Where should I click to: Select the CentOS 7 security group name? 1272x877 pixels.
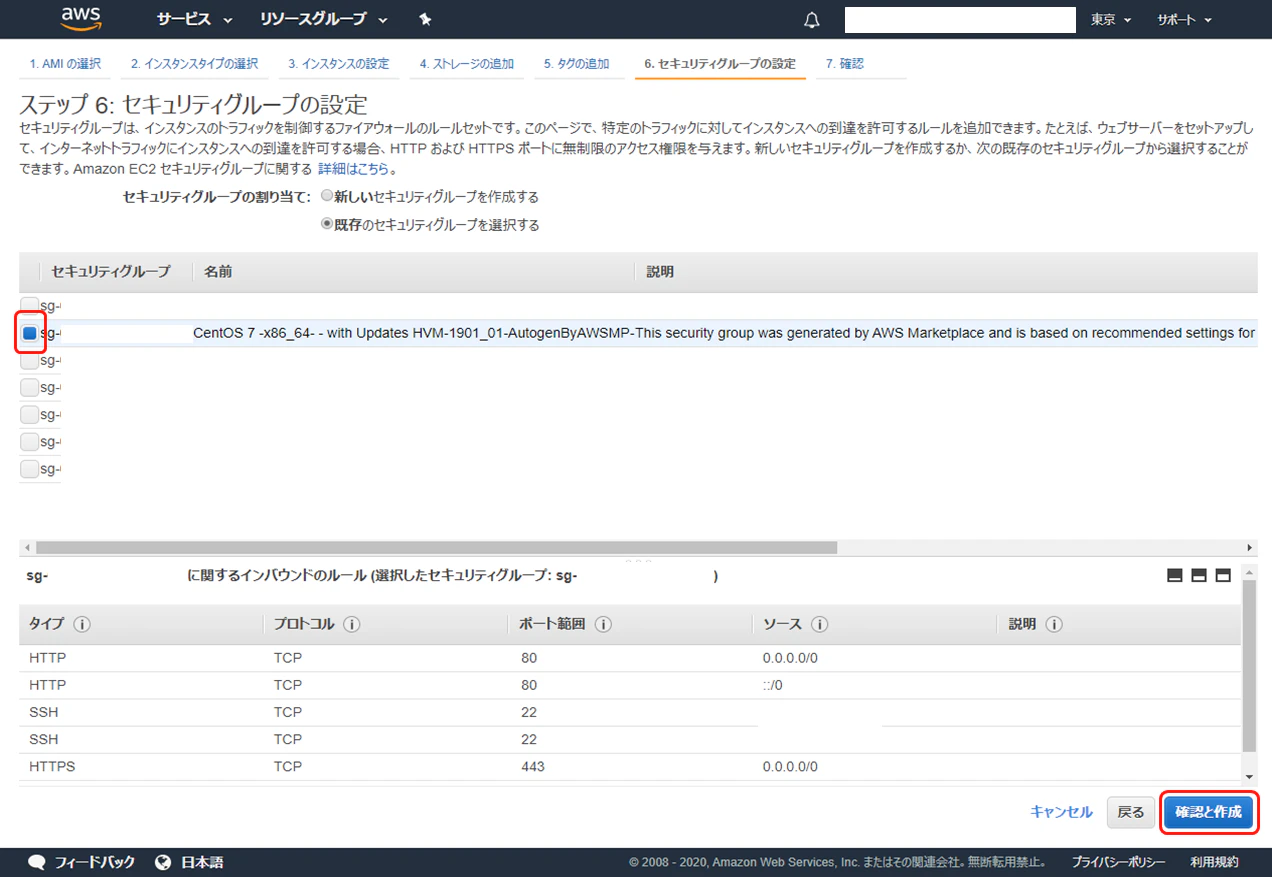coord(724,333)
